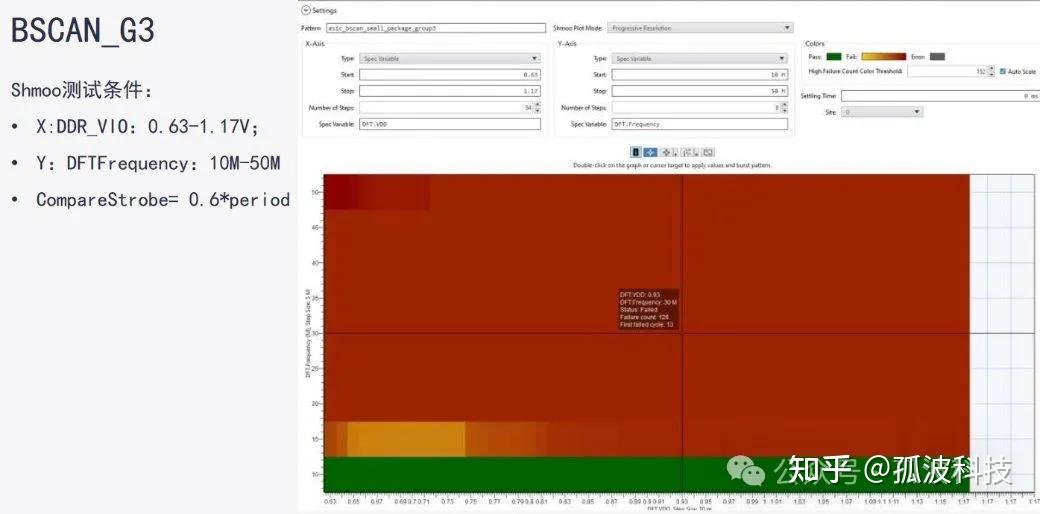This screenshot has height=514, width=1040.
Task: Edit X-Axis Spec Variable DFT.VDD field
Action: [450, 124]
